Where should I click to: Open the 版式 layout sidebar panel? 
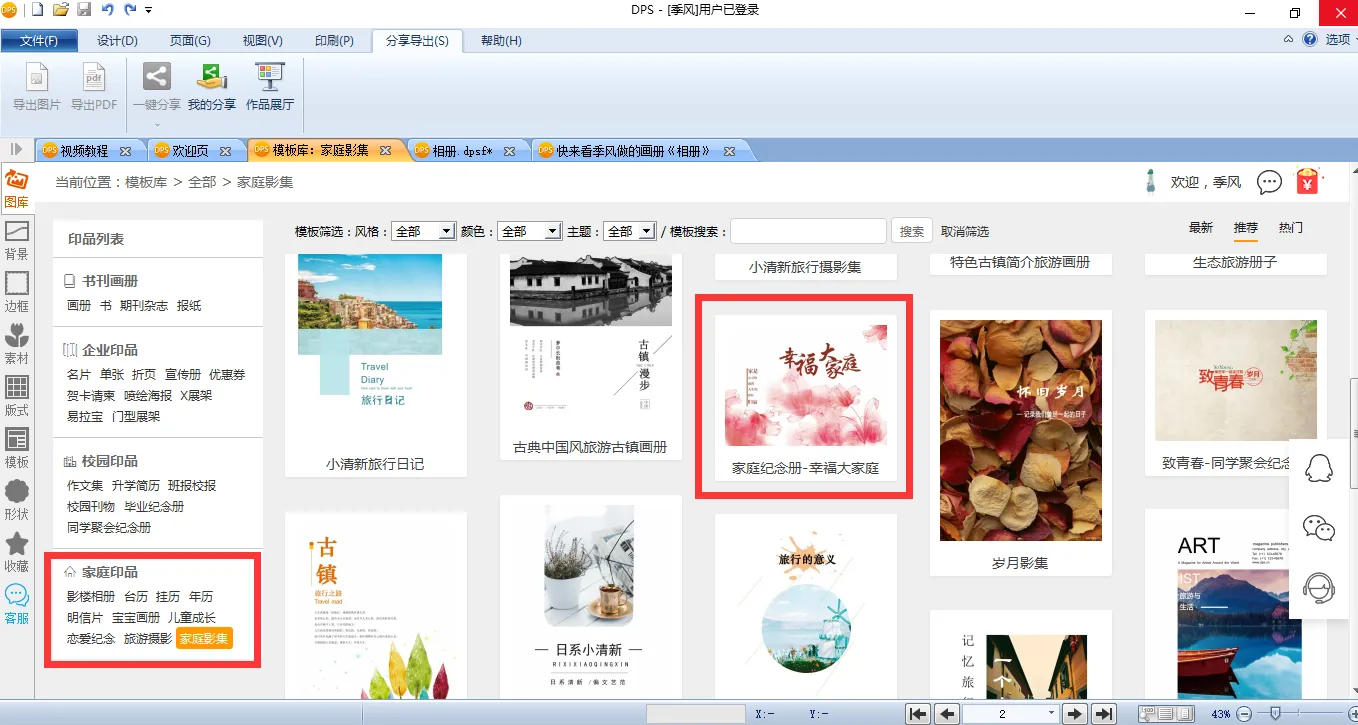point(17,397)
